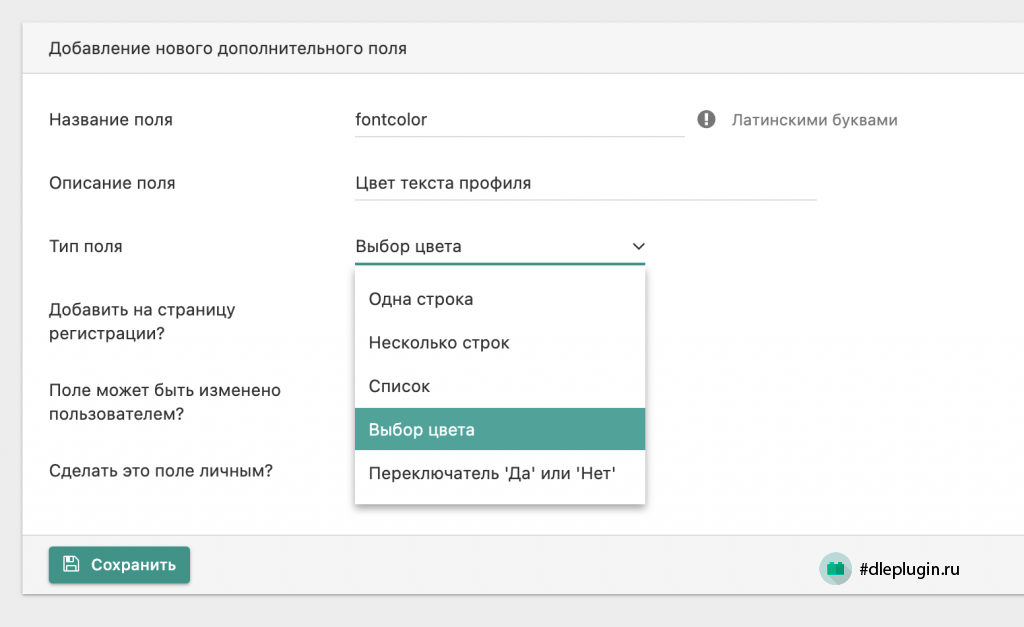Choose Одна строка from the list
This screenshot has width=1024, height=627.
click(x=500, y=299)
